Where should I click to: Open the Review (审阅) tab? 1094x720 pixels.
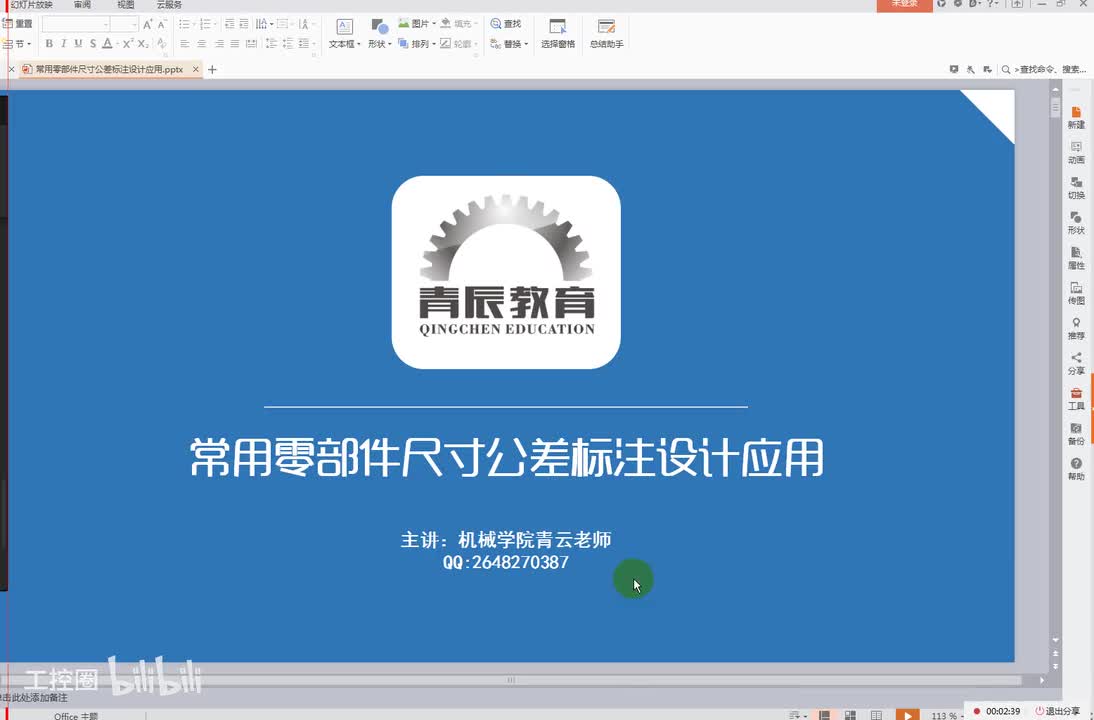[82, 5]
